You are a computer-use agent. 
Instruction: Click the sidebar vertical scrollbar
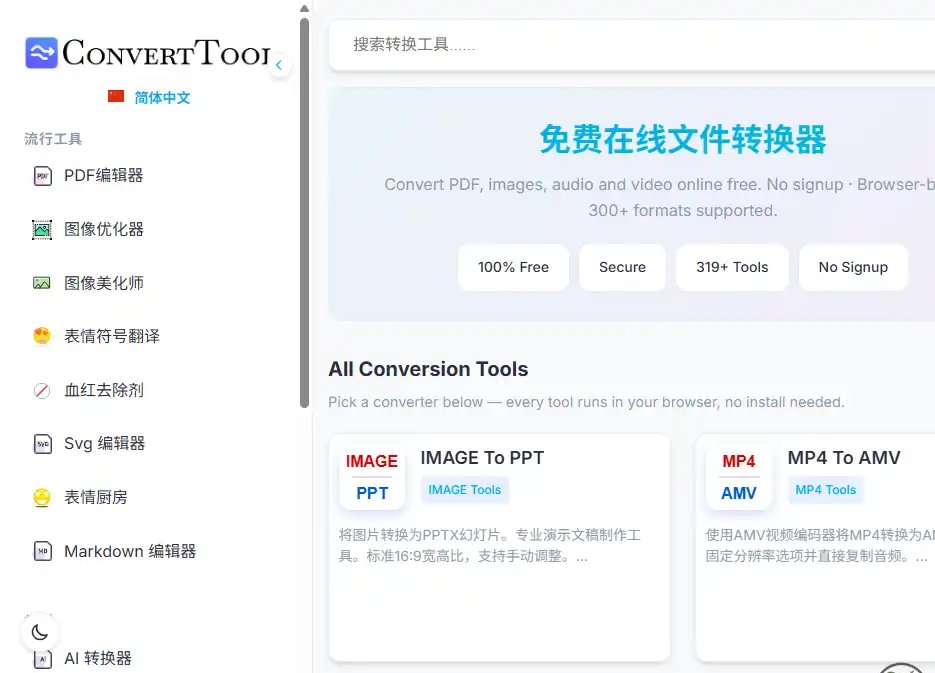pyautogui.click(x=304, y=213)
